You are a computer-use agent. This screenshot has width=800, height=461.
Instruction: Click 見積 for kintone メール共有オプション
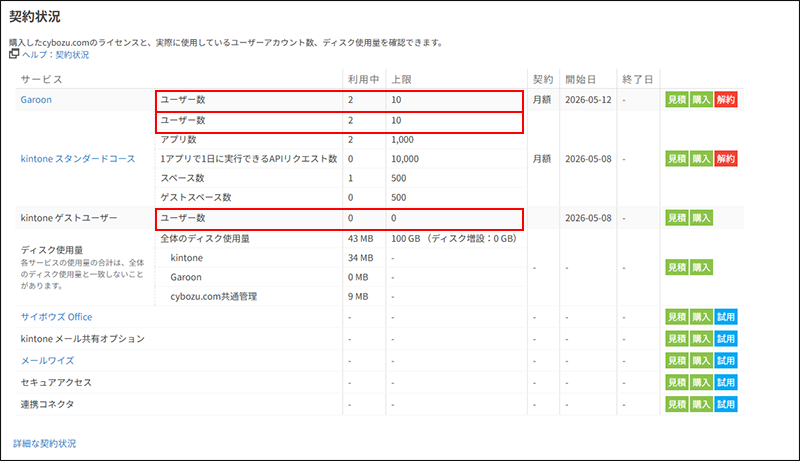click(677, 339)
